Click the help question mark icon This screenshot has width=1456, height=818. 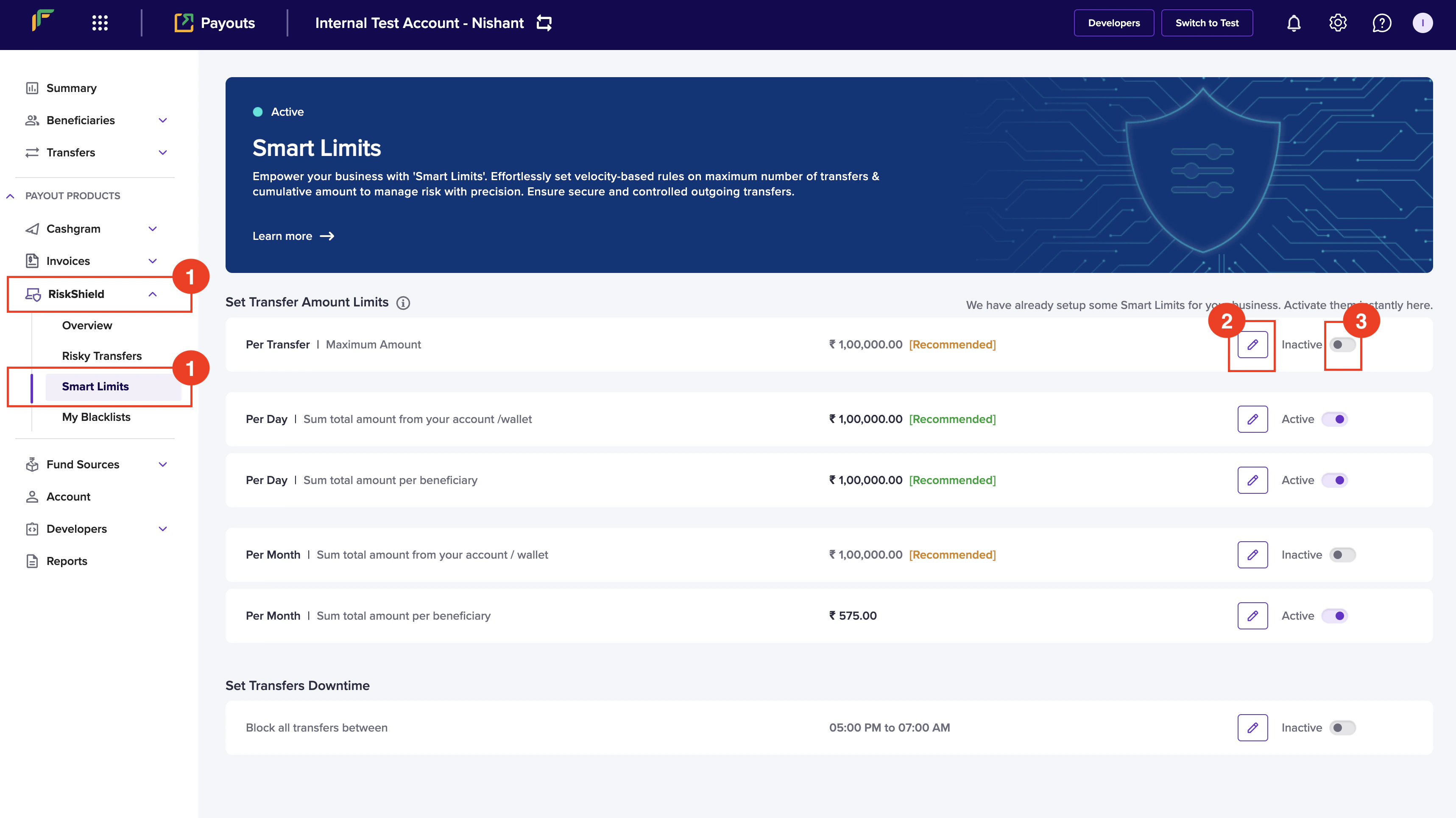[1381, 23]
